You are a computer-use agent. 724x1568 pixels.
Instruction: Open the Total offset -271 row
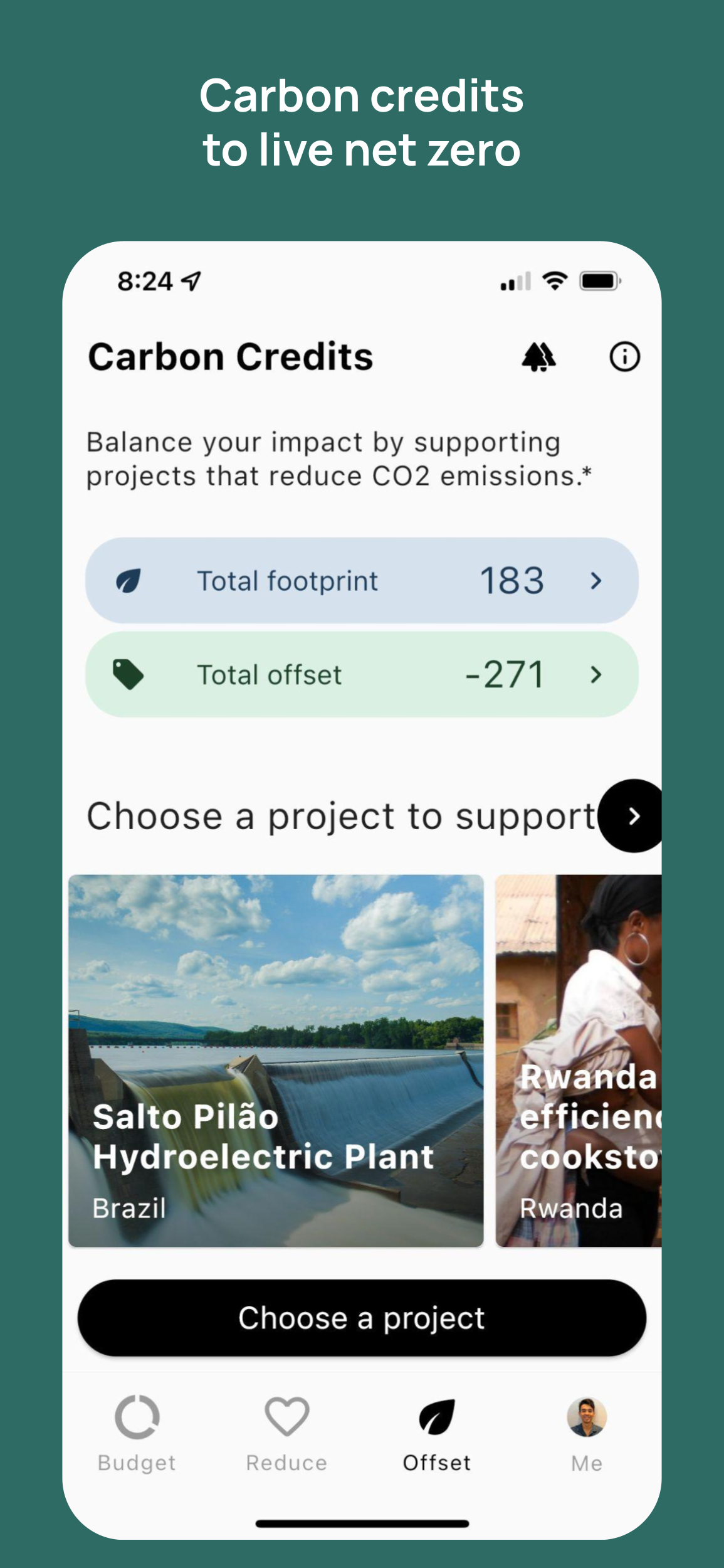coord(362,675)
